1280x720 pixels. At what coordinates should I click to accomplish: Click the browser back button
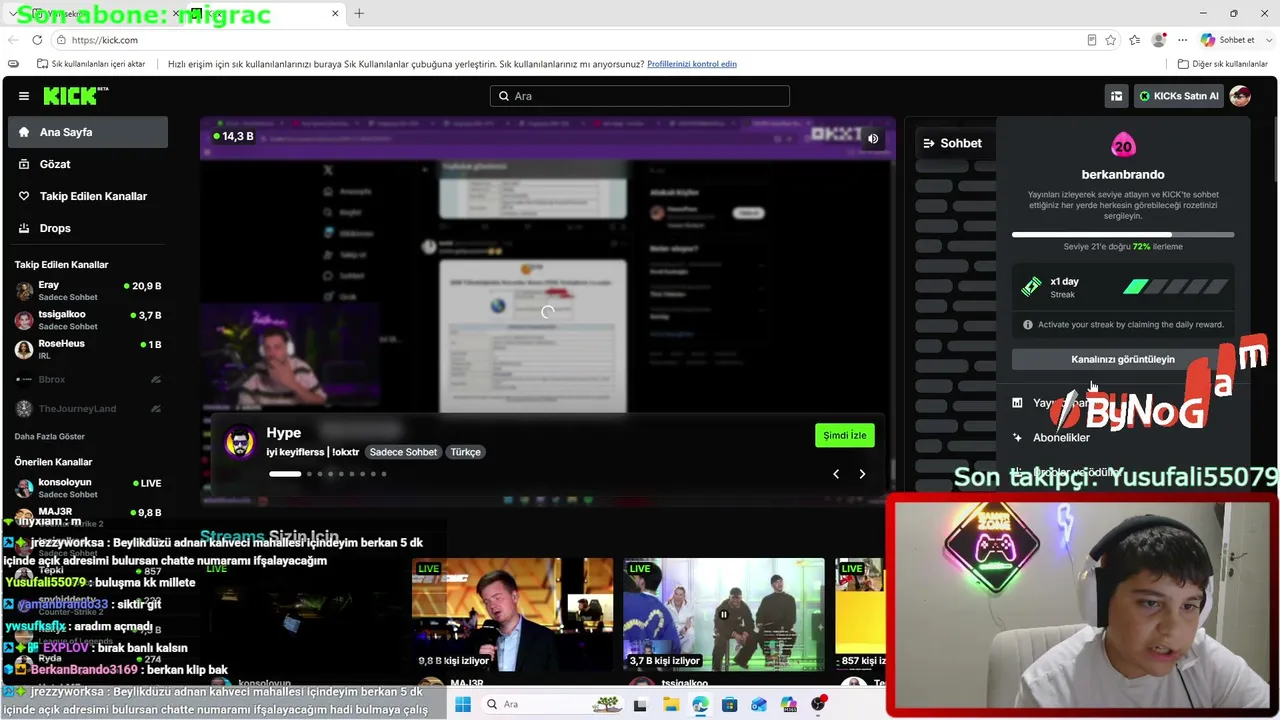tap(13, 40)
